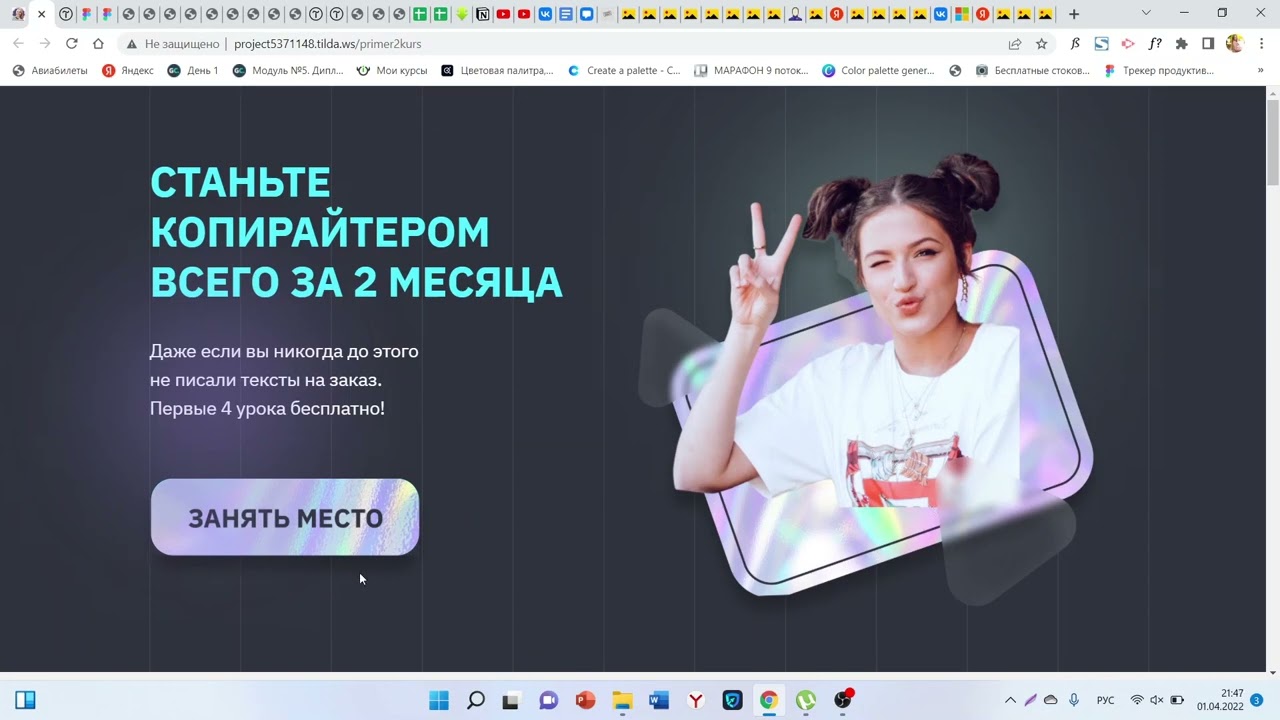Open the Windows Start menu

439,700
